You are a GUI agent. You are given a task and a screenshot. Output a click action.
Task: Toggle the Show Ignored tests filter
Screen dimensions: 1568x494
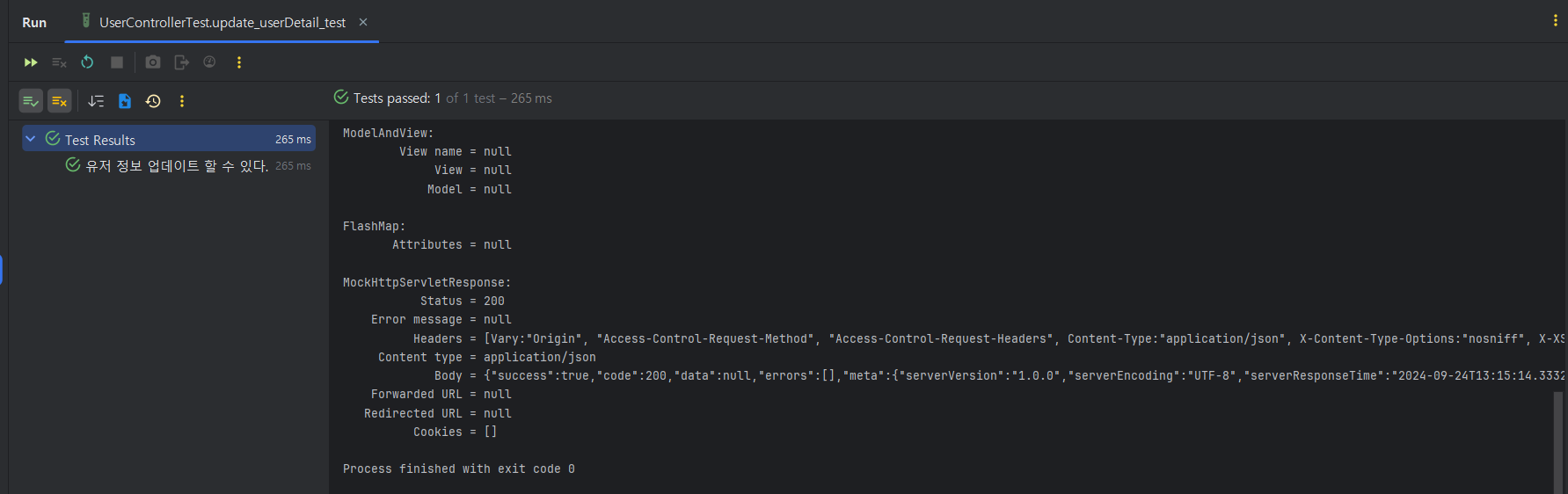(x=59, y=101)
